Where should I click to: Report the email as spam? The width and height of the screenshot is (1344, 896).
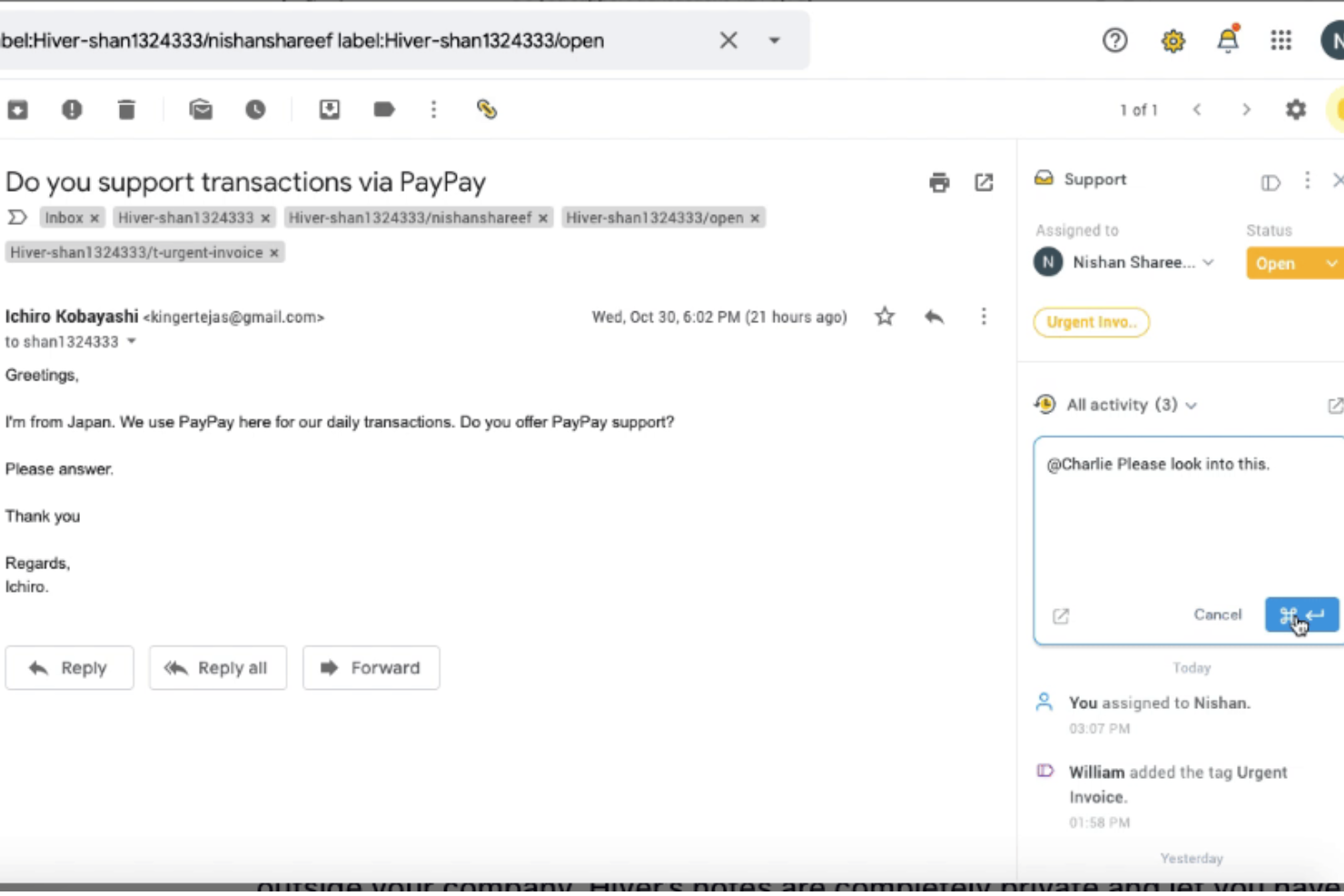coord(72,109)
